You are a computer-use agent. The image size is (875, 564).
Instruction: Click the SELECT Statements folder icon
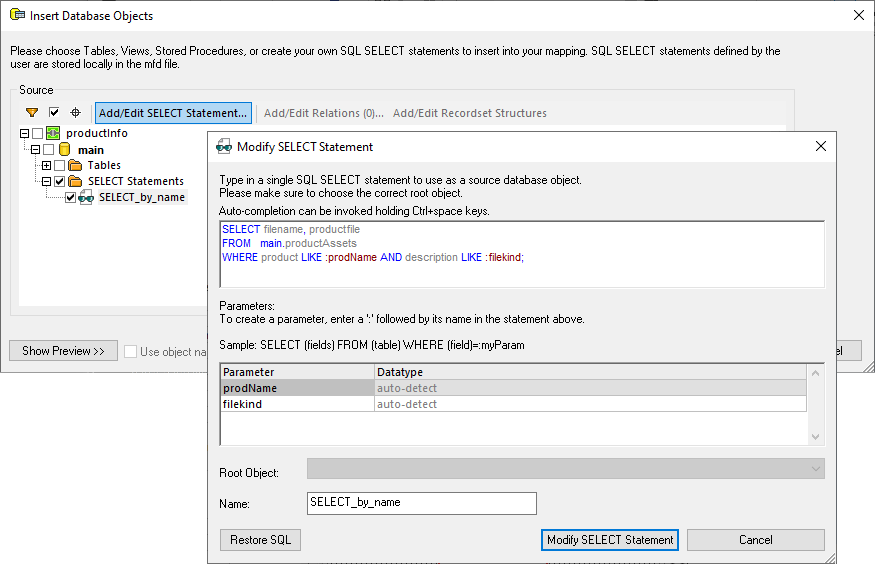pyautogui.click(x=75, y=182)
